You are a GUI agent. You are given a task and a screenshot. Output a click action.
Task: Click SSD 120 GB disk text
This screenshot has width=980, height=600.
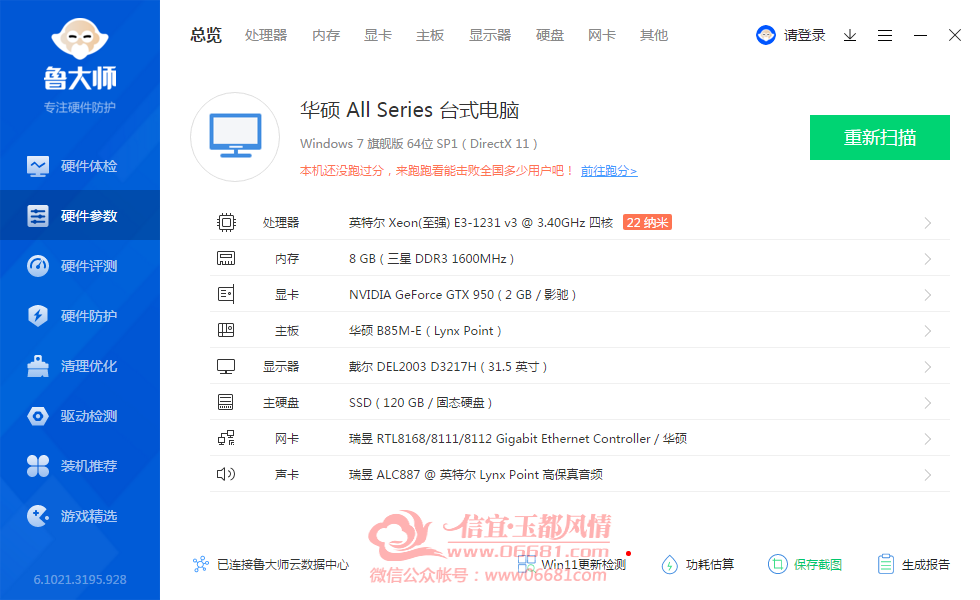click(x=420, y=402)
